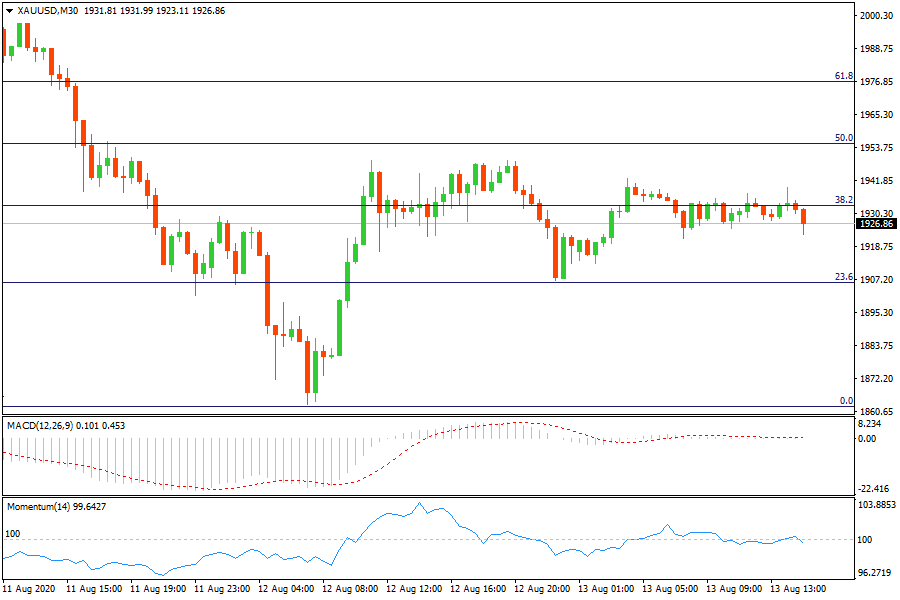Screen dimensions: 900x600
Task: Click the triangle arrow beside XAUUSD,M30
Action: [10, 10]
